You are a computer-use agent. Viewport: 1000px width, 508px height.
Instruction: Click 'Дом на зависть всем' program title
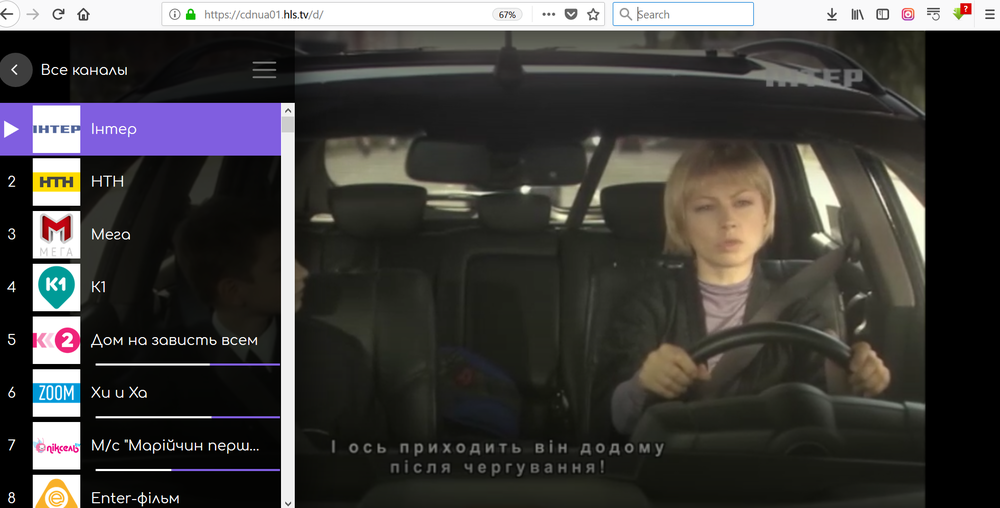coord(174,340)
